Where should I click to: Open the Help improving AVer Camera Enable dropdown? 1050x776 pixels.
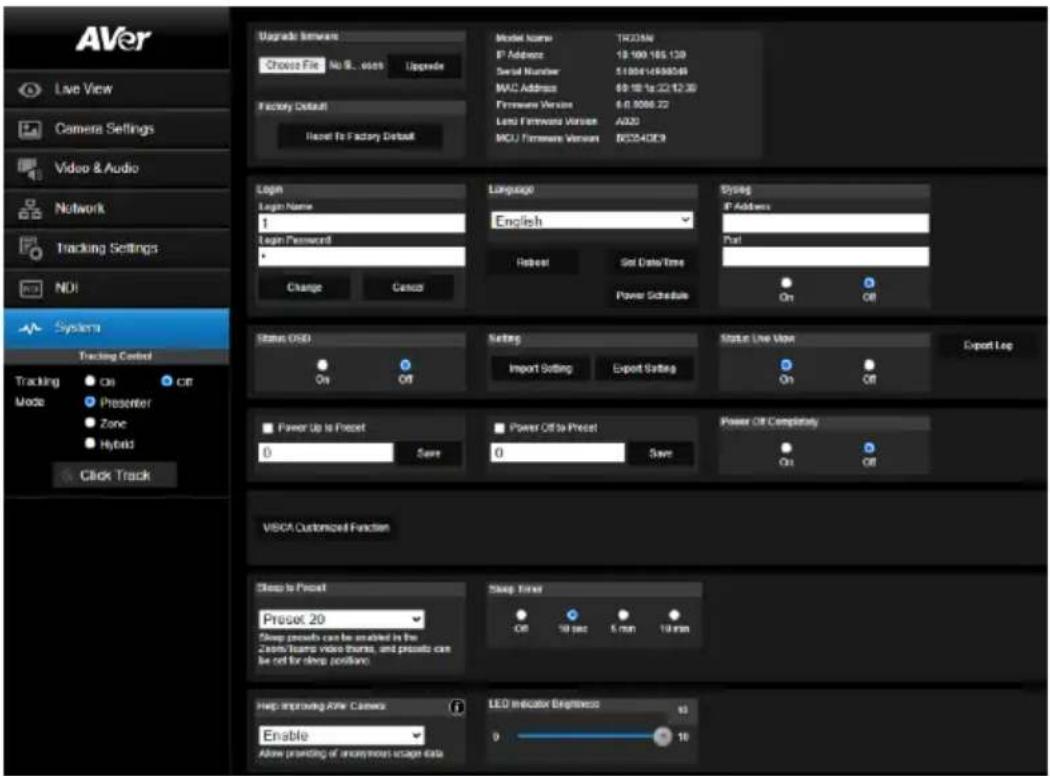click(x=342, y=736)
